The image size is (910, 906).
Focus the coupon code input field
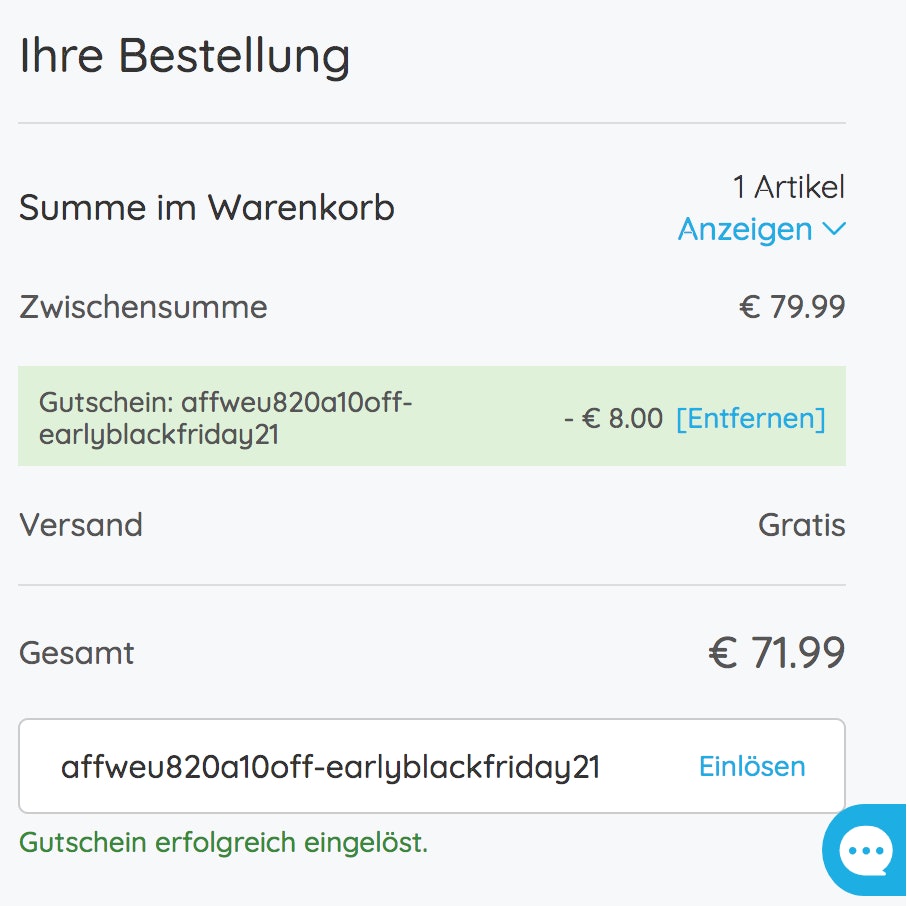330,767
